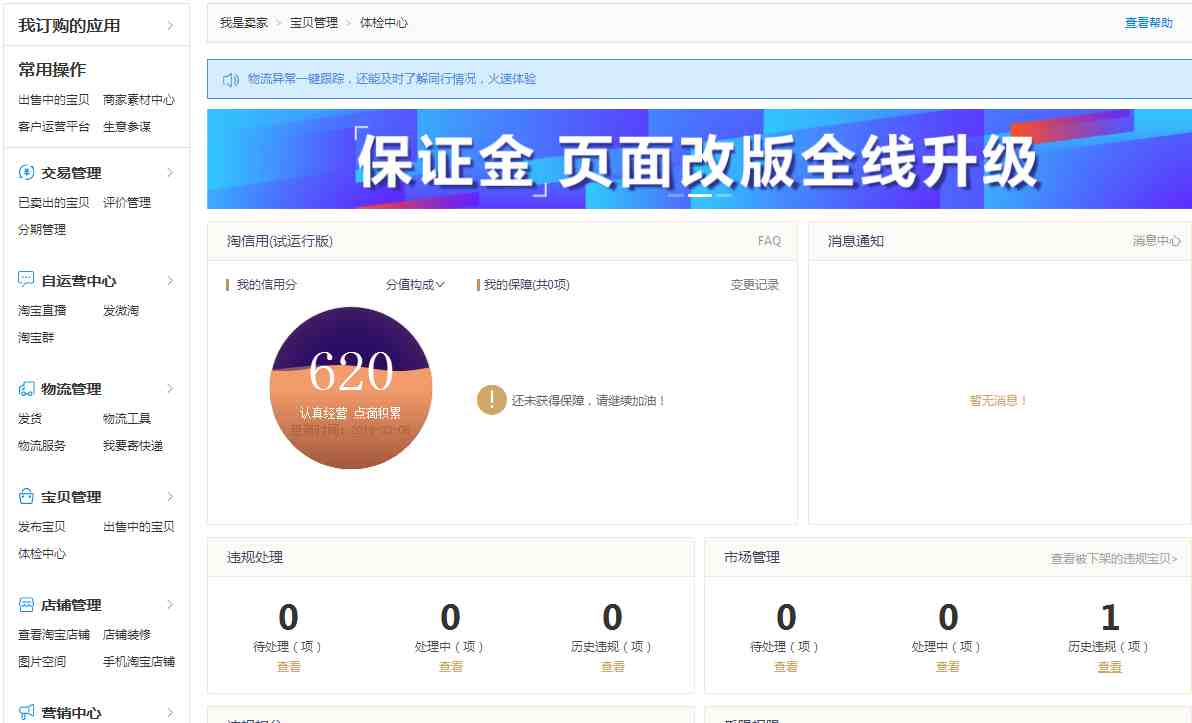The image size is (1192, 723).
Task: Click 查看 under 市场管理 待处理
Action: pyautogui.click(x=786, y=666)
